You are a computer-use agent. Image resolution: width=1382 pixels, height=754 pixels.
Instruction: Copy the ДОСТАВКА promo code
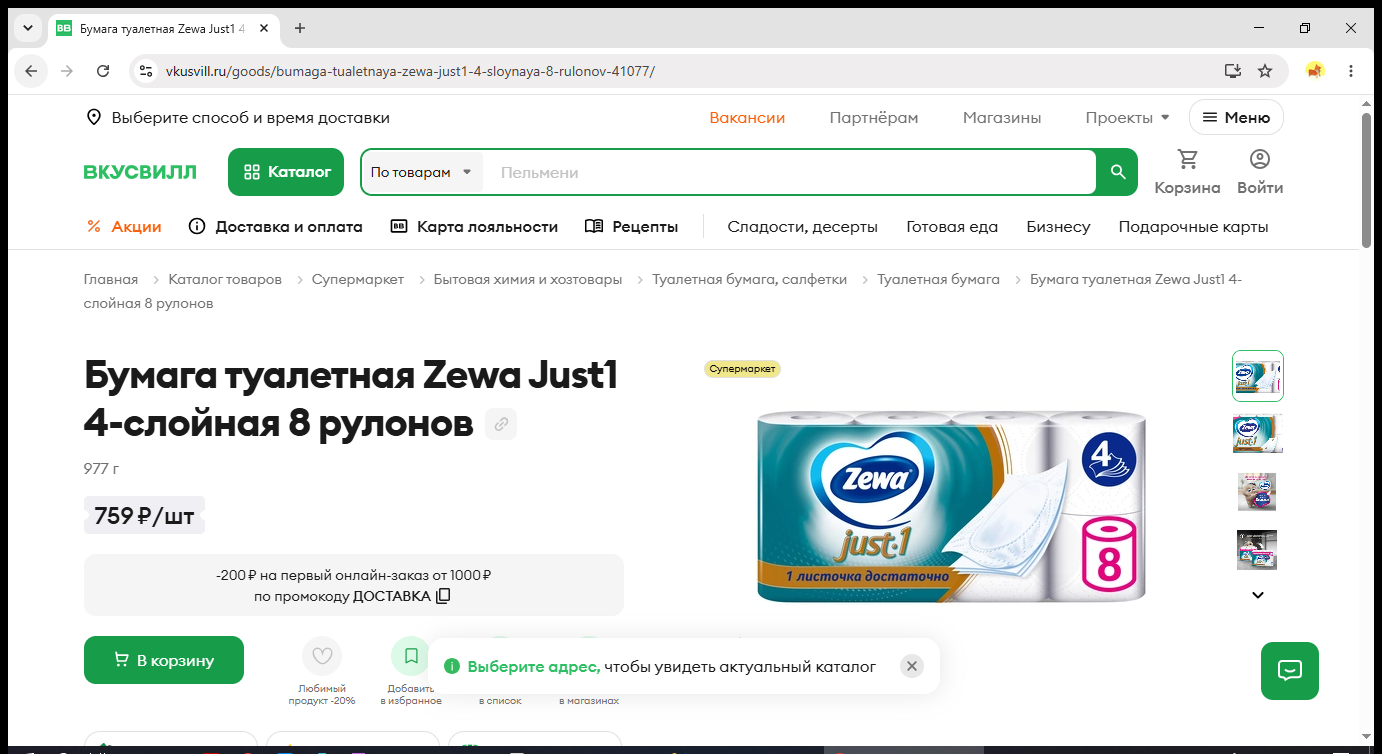(x=443, y=596)
